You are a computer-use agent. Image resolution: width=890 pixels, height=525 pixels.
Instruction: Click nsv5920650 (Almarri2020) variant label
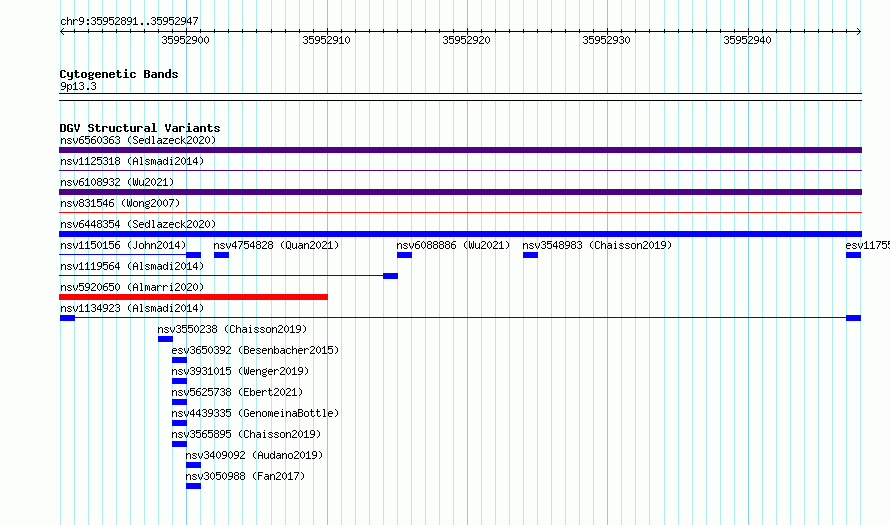tap(132, 287)
